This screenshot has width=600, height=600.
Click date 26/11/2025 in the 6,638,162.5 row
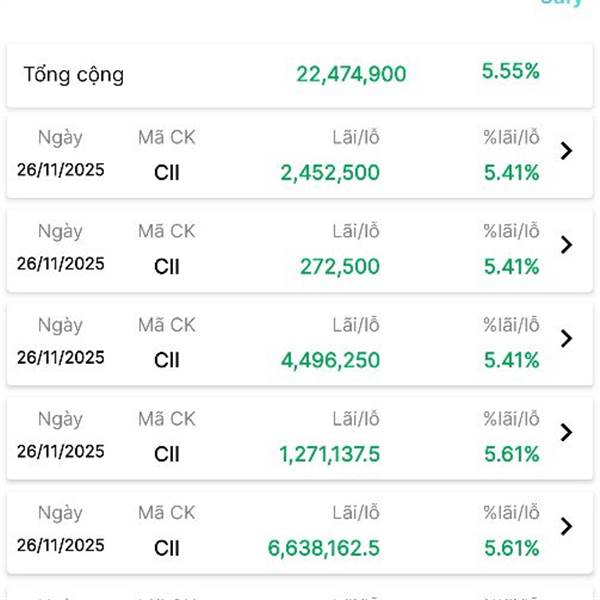click(60, 545)
